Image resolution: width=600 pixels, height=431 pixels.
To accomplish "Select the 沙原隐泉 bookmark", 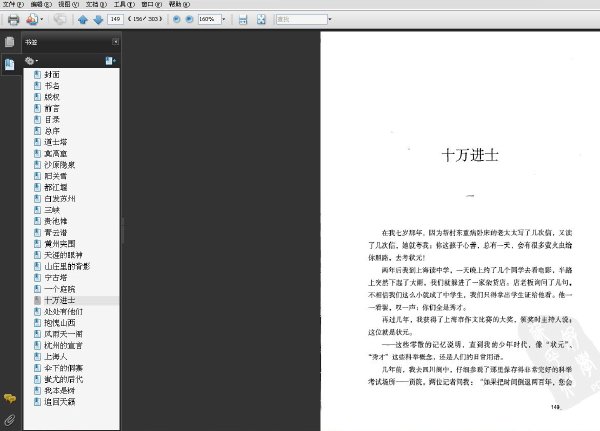I will 59,165.
